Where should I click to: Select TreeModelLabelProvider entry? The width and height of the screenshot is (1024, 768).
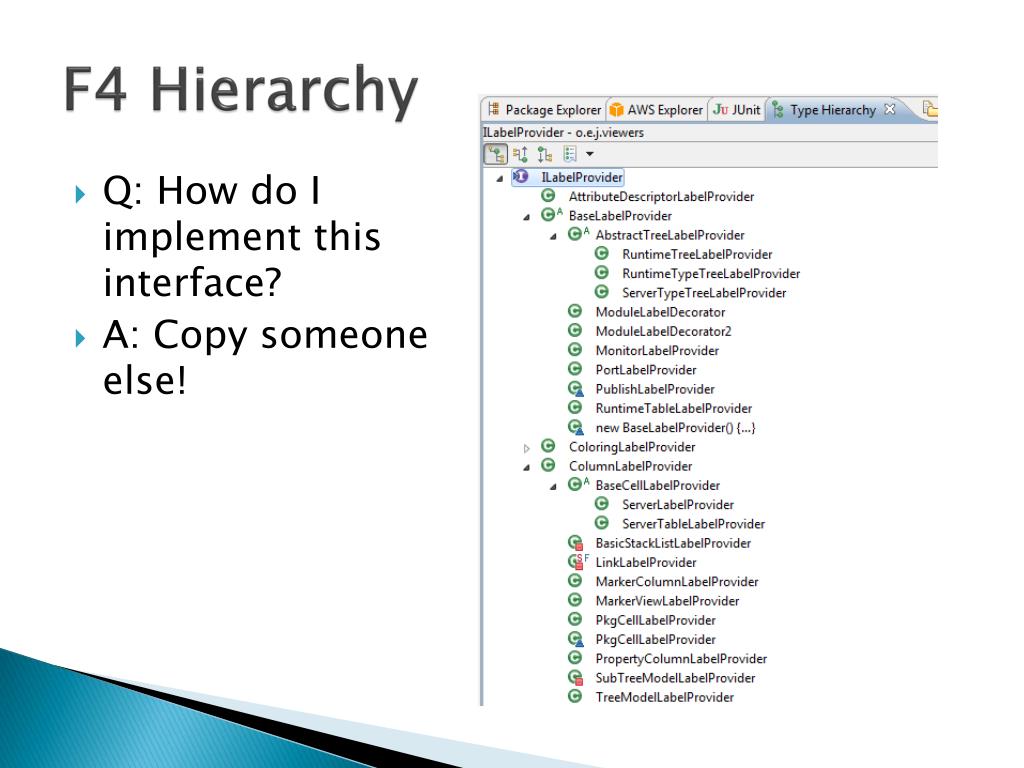pos(664,697)
